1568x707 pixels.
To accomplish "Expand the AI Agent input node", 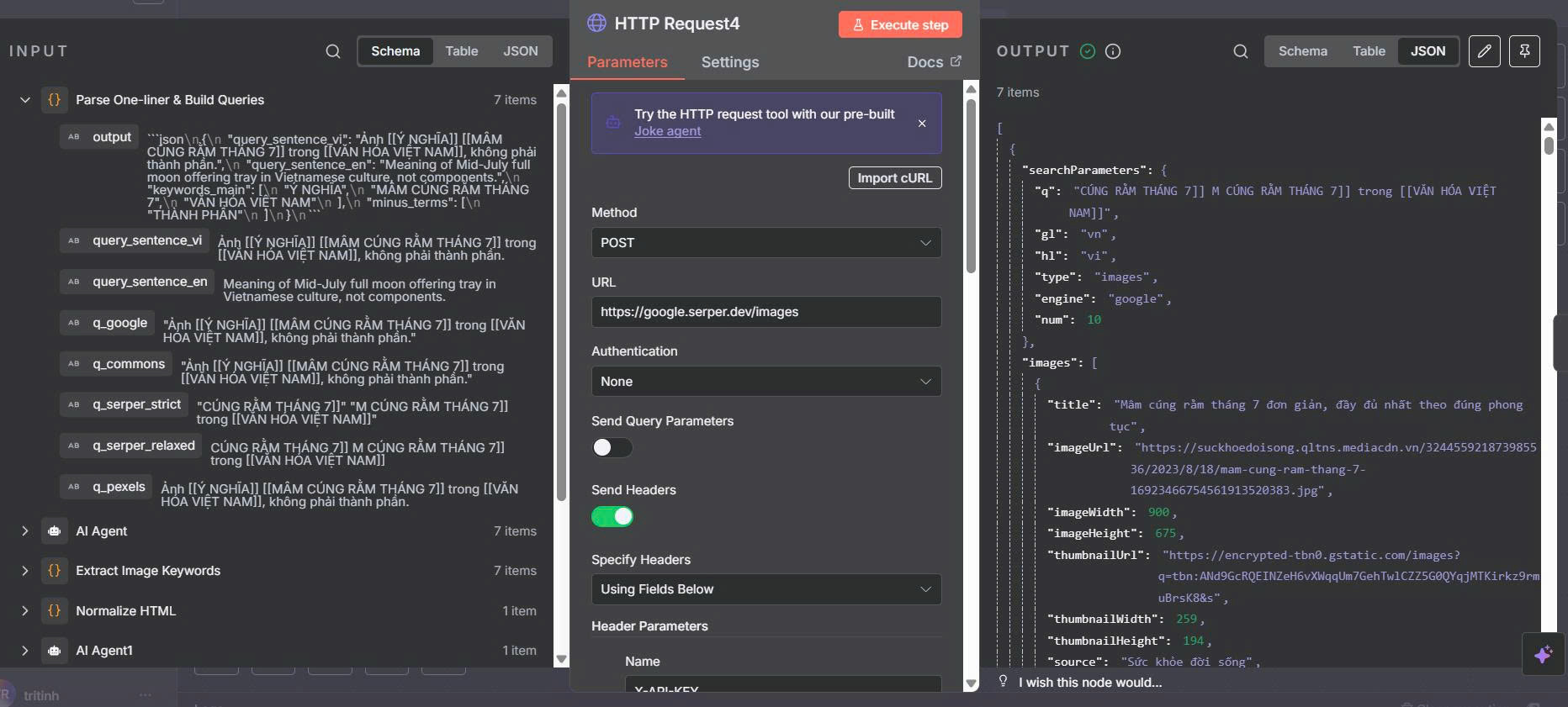I will [25, 530].
